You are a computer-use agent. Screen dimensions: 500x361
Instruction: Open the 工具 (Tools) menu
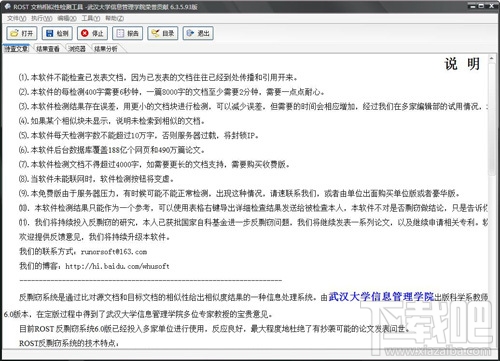[x=91, y=18]
